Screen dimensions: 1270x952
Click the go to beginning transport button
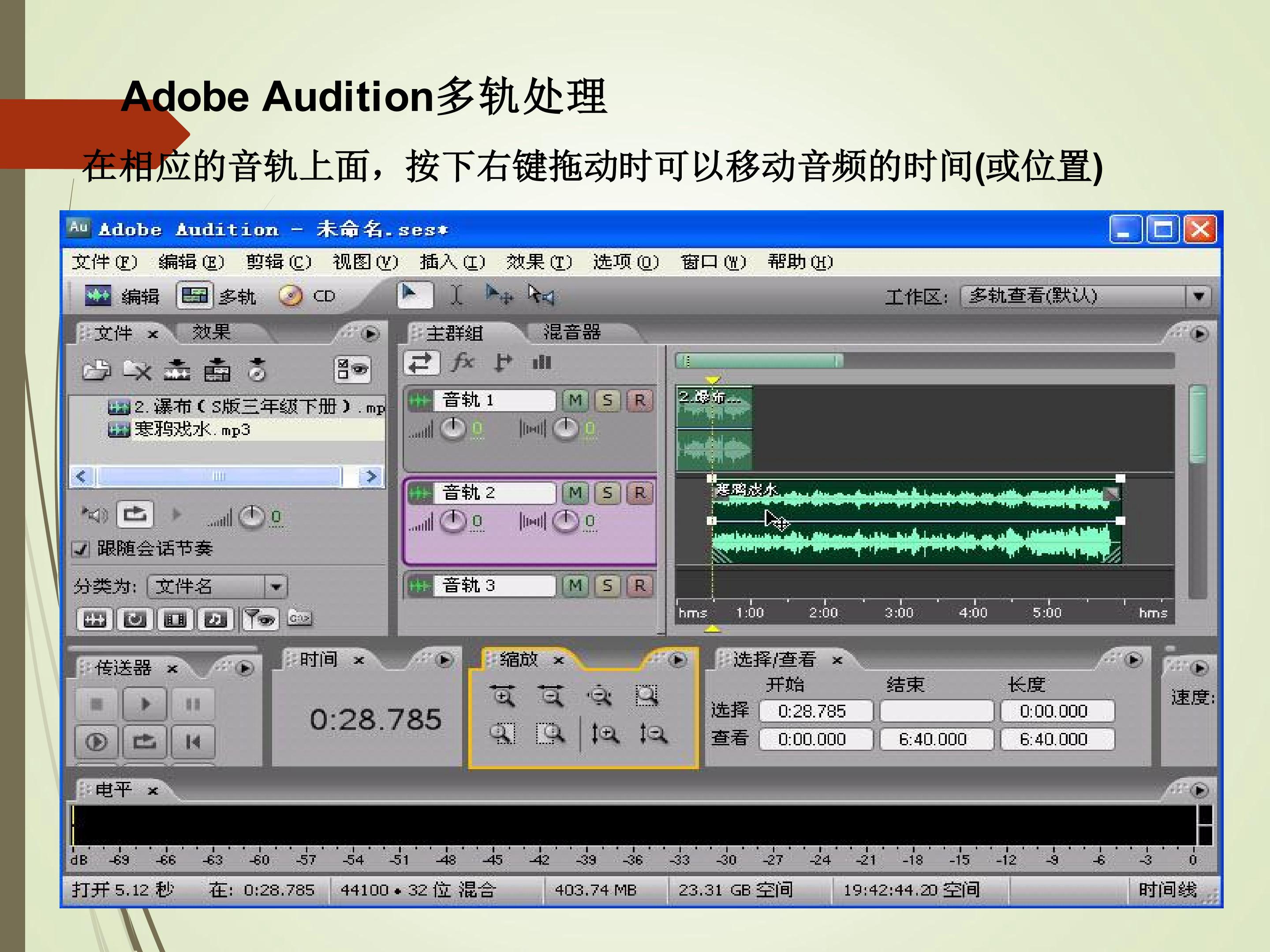click(x=193, y=742)
